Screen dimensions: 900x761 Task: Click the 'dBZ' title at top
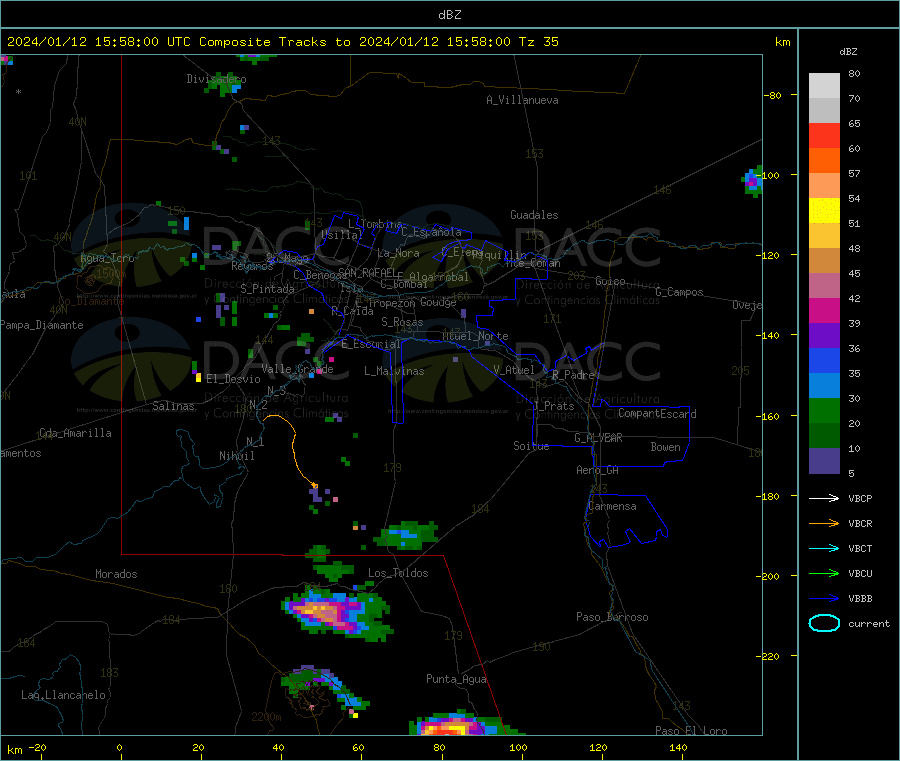tap(449, 15)
